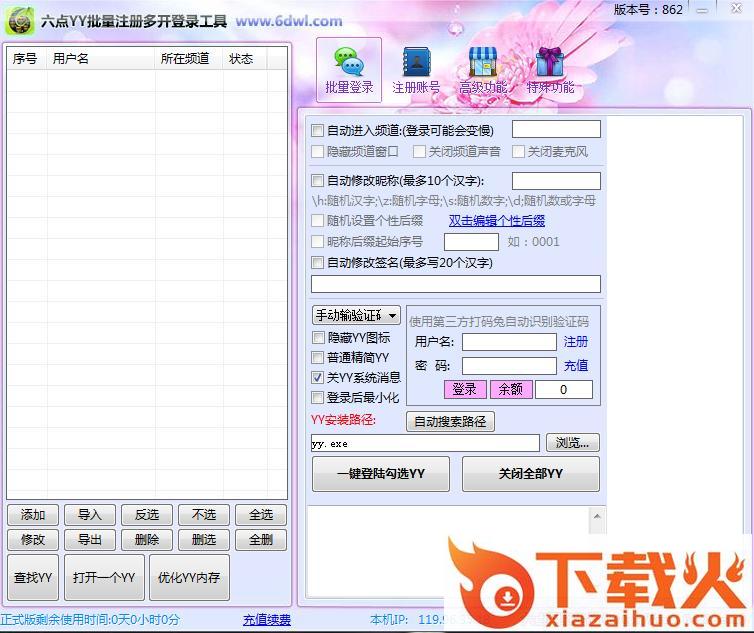The height and width of the screenshot is (633, 754).
Task: Sort by 序号 column header
Action: [27, 59]
